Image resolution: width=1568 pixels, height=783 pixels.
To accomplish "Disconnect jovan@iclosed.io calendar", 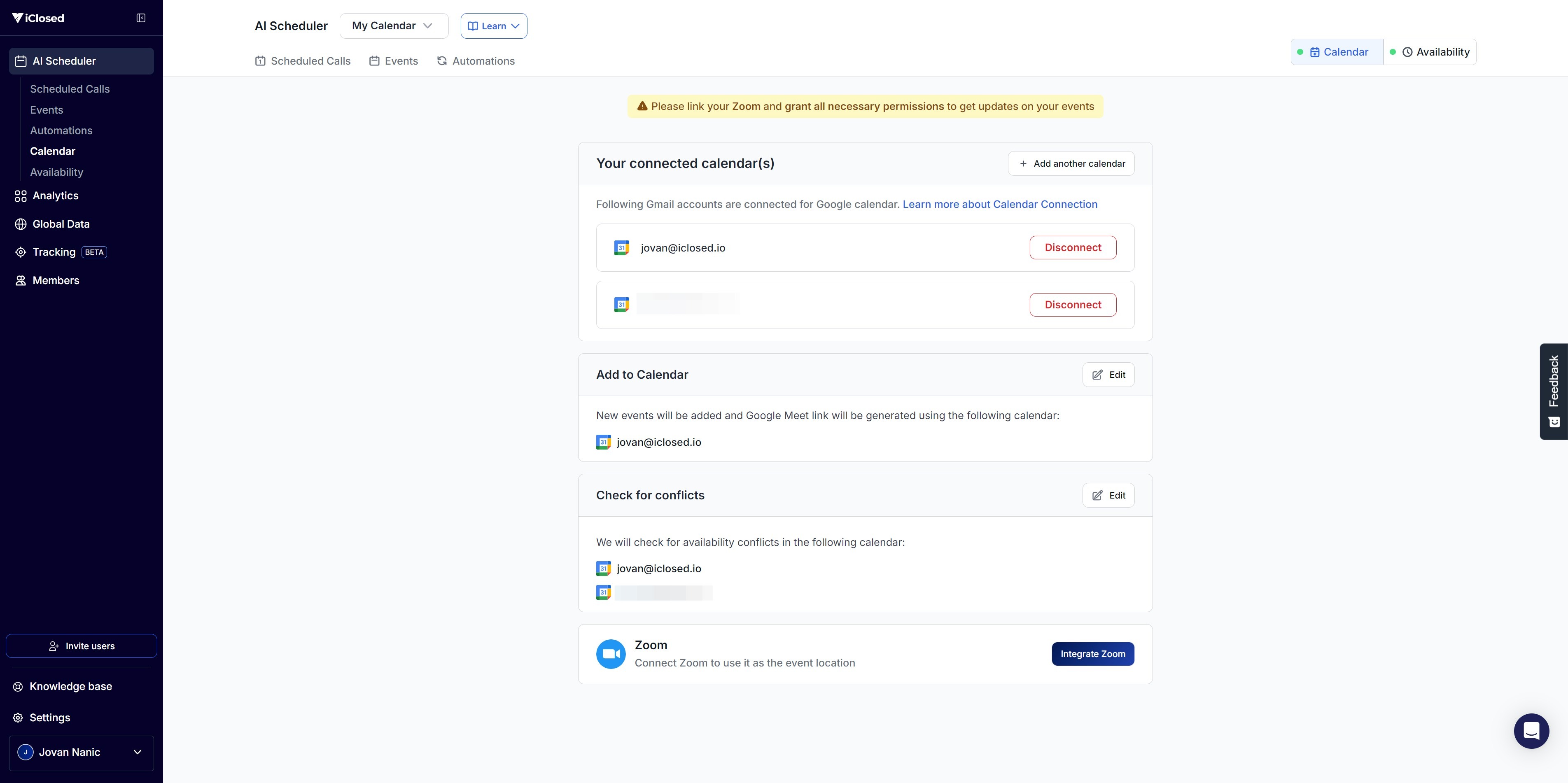I will [1073, 247].
